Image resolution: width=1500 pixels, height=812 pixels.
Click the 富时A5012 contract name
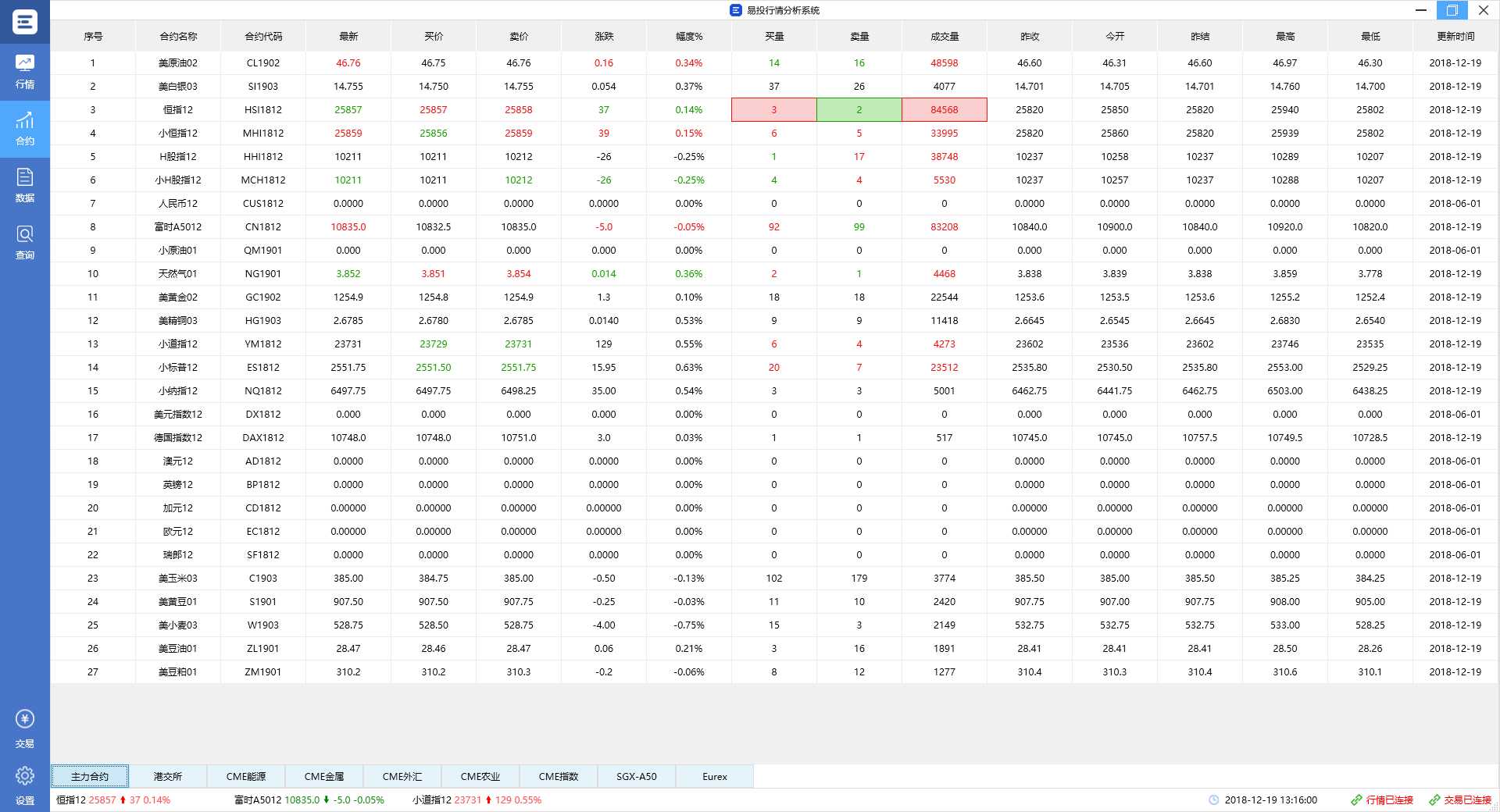(178, 226)
